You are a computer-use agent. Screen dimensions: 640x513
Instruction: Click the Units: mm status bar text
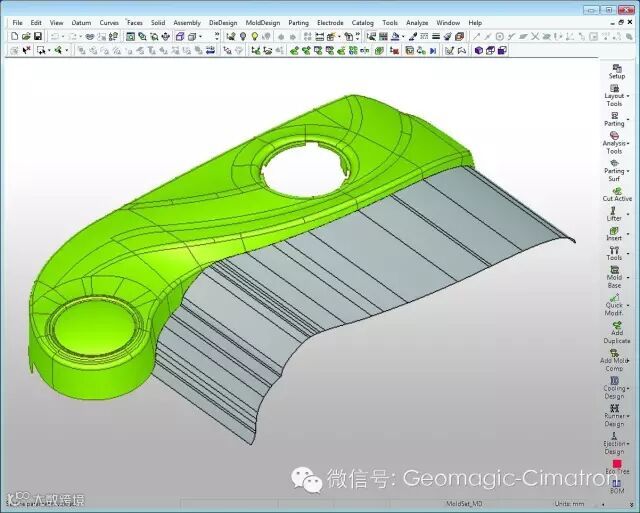pos(569,504)
